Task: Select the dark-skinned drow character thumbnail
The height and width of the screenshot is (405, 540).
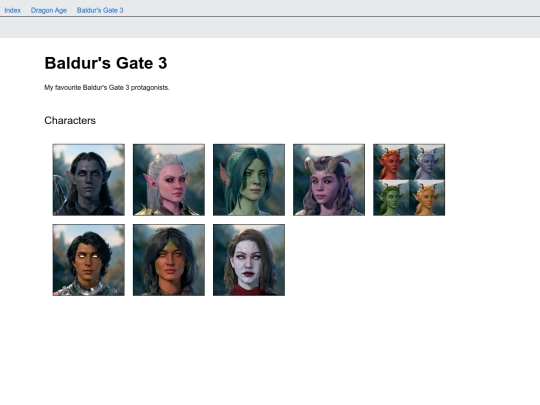Action: [x=89, y=180]
